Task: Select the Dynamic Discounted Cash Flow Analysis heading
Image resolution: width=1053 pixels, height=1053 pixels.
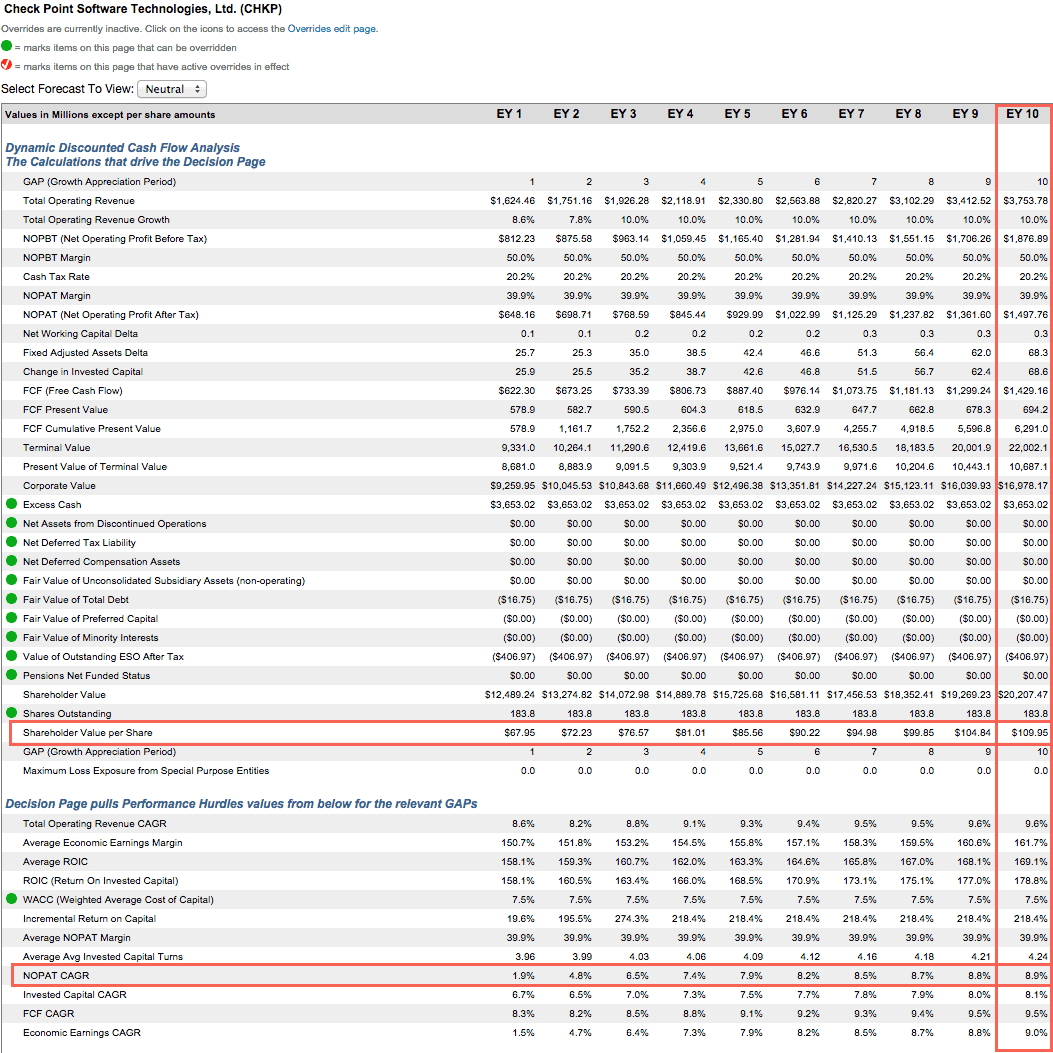Action: [122, 148]
